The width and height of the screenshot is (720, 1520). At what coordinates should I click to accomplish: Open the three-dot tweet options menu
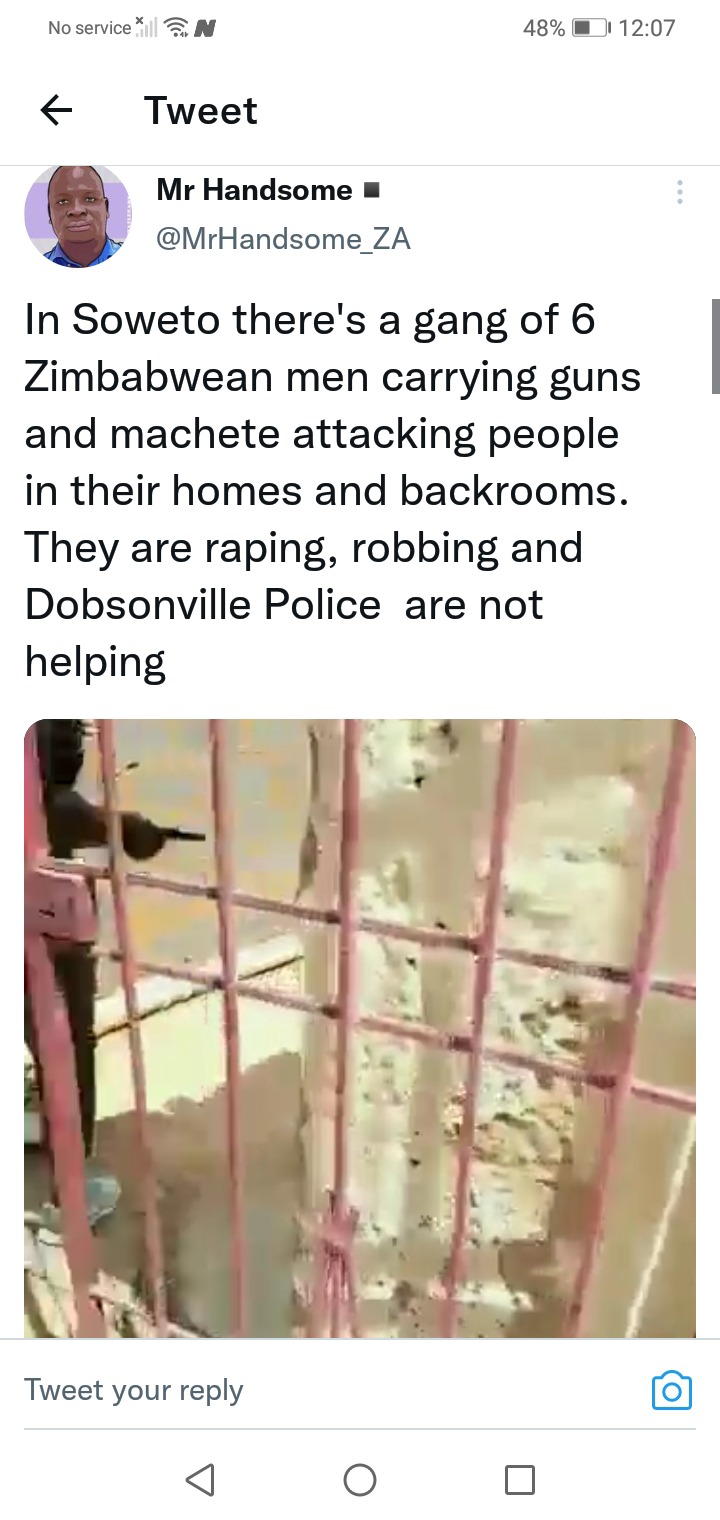(x=680, y=192)
